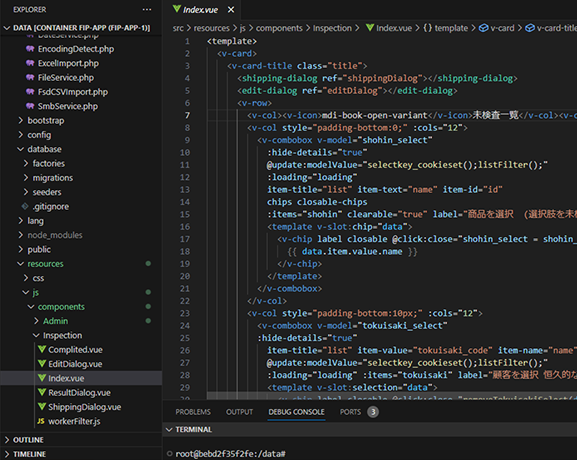The height and width of the screenshot is (460, 577).
Task: Open Complited.vue in the file tree
Action: click(x=75, y=349)
